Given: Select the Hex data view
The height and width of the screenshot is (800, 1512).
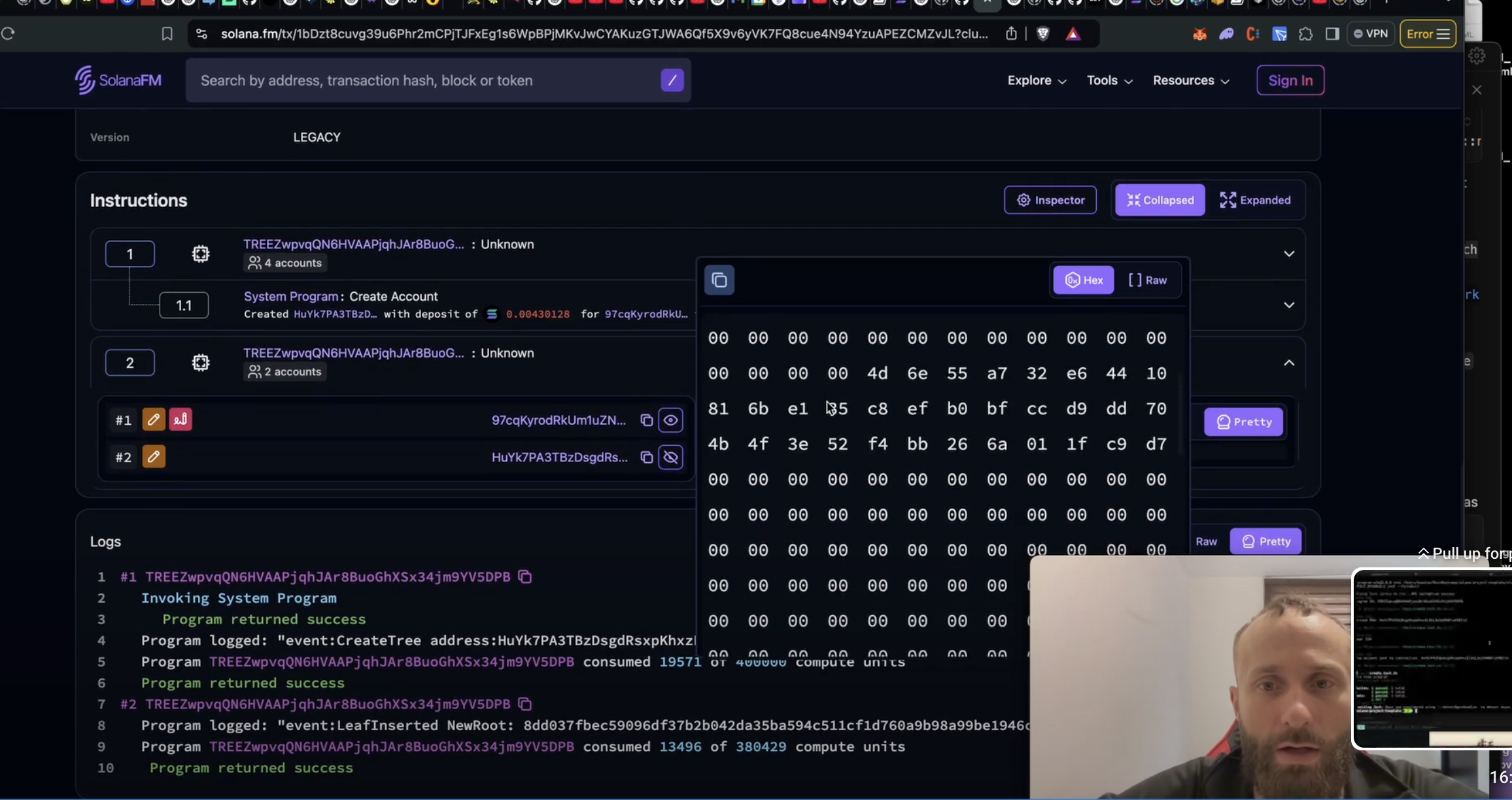Looking at the screenshot, I should (1084, 280).
